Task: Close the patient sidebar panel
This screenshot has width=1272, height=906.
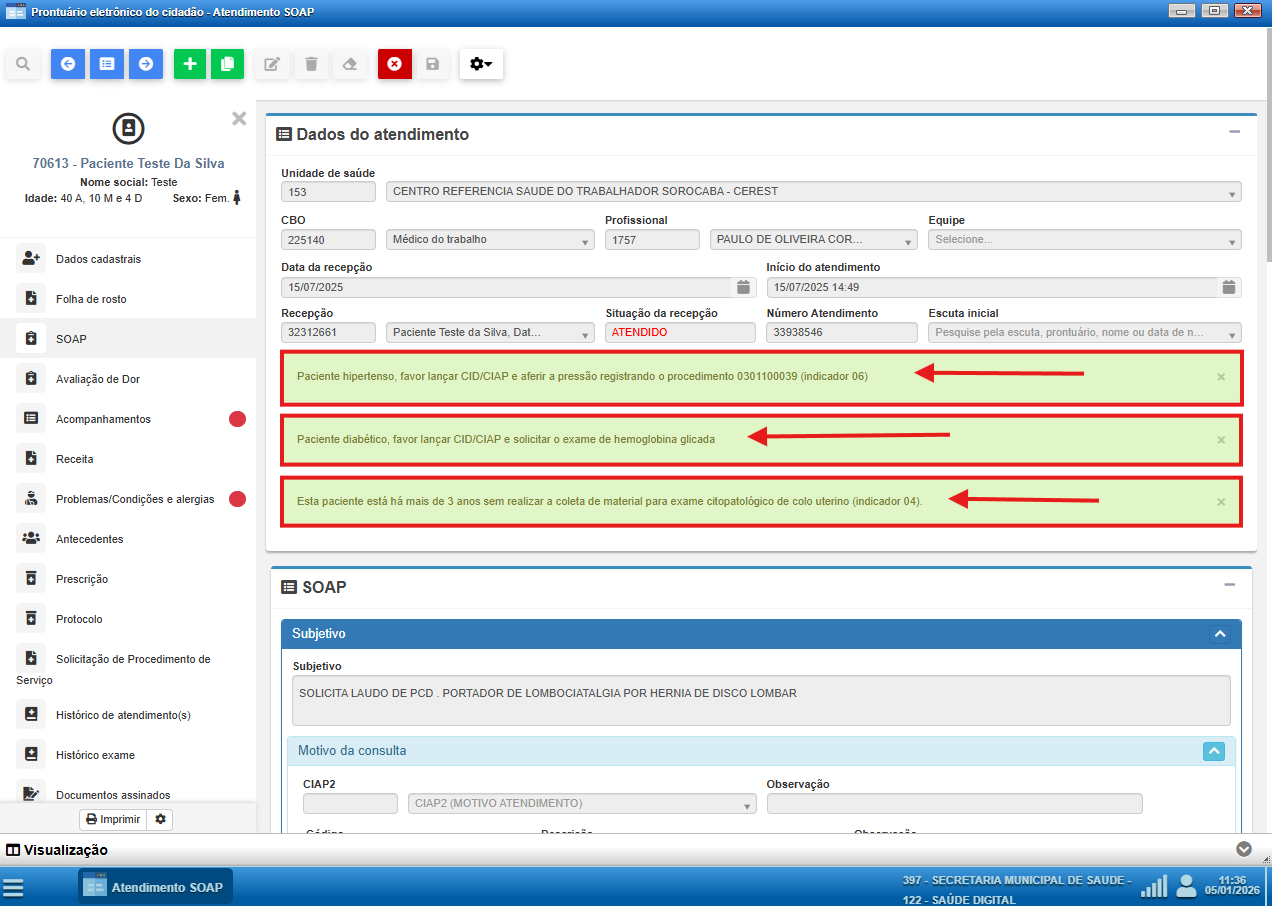Action: [239, 119]
